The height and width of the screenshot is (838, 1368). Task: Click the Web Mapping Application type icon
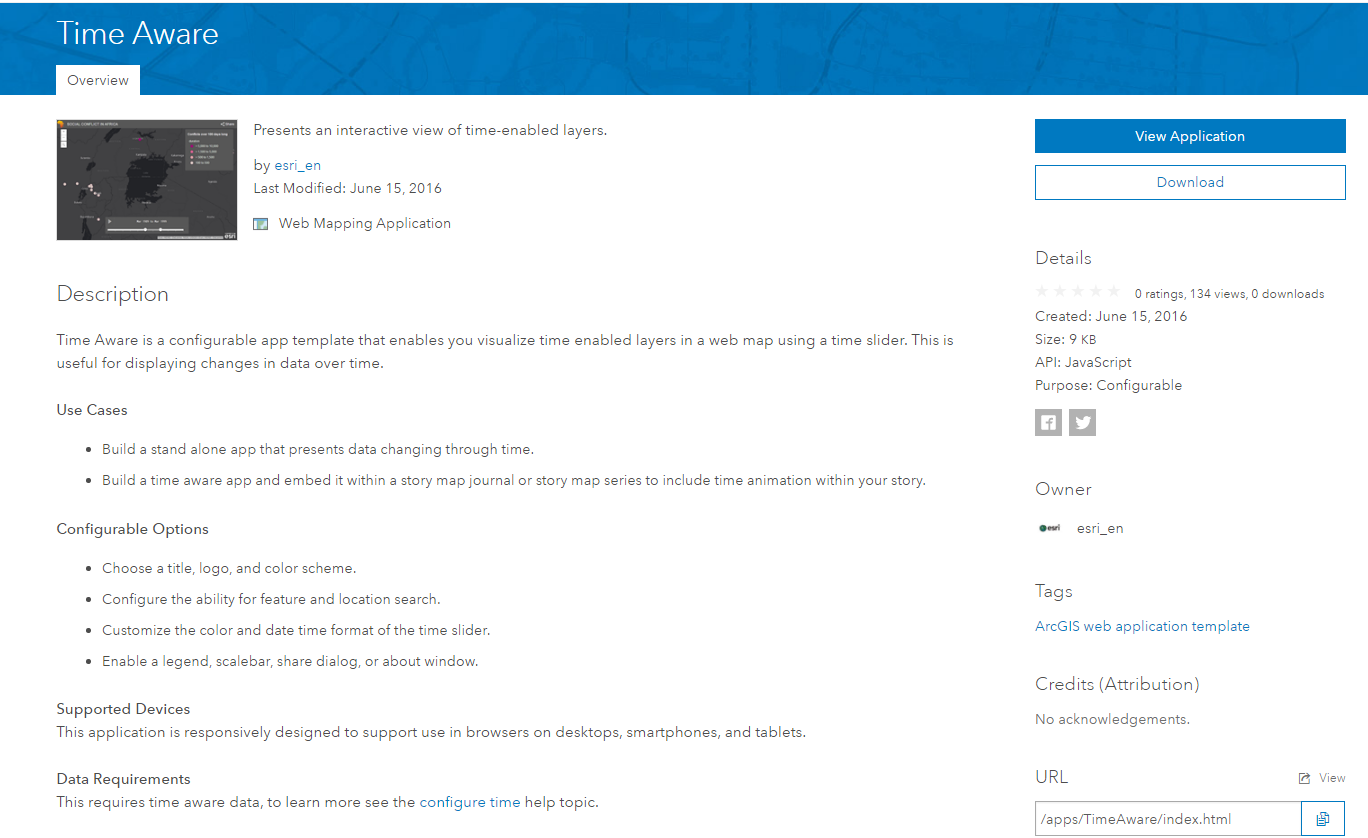[261, 224]
